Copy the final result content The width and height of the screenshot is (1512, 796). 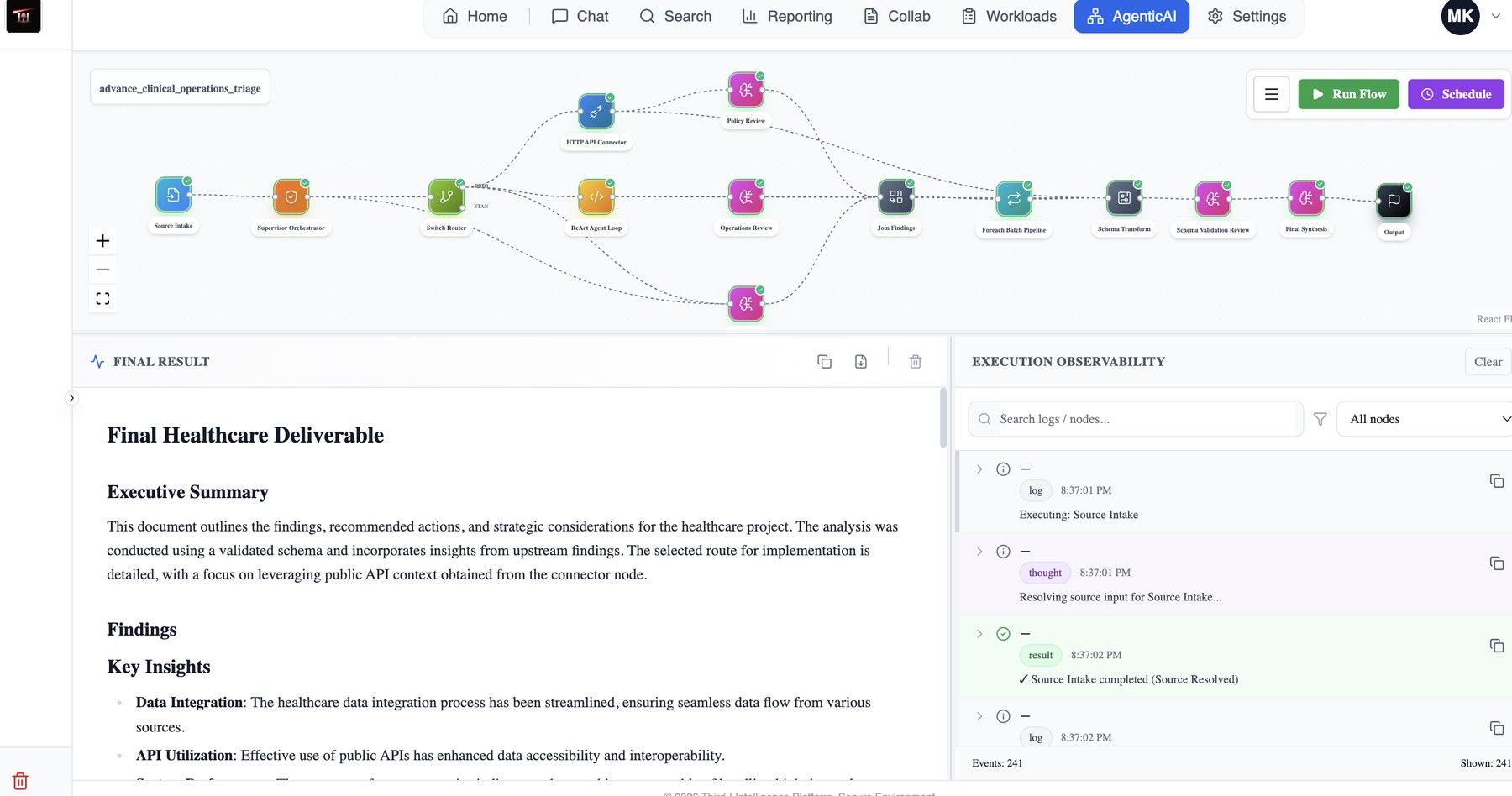tap(824, 361)
